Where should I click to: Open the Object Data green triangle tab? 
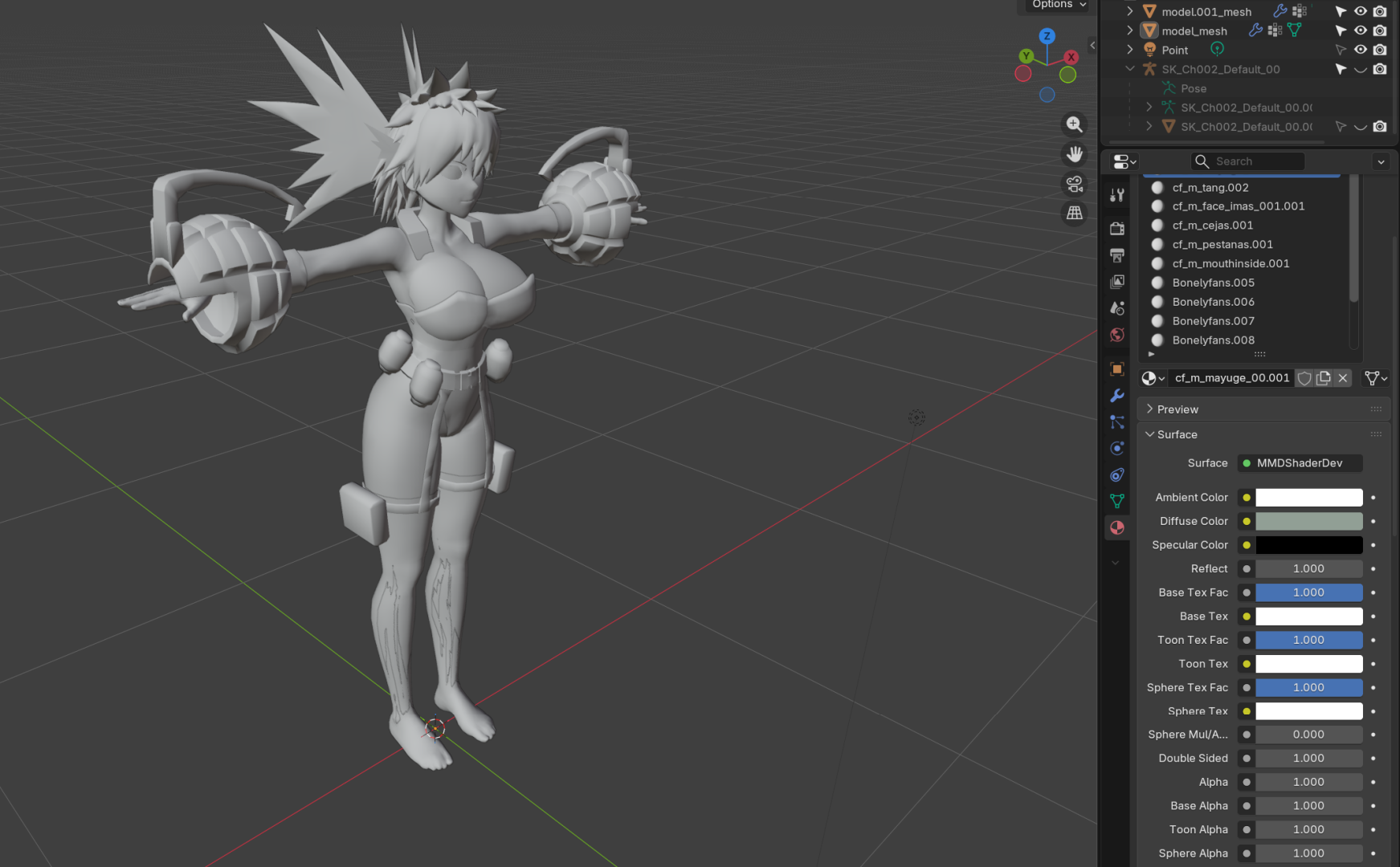click(1117, 501)
